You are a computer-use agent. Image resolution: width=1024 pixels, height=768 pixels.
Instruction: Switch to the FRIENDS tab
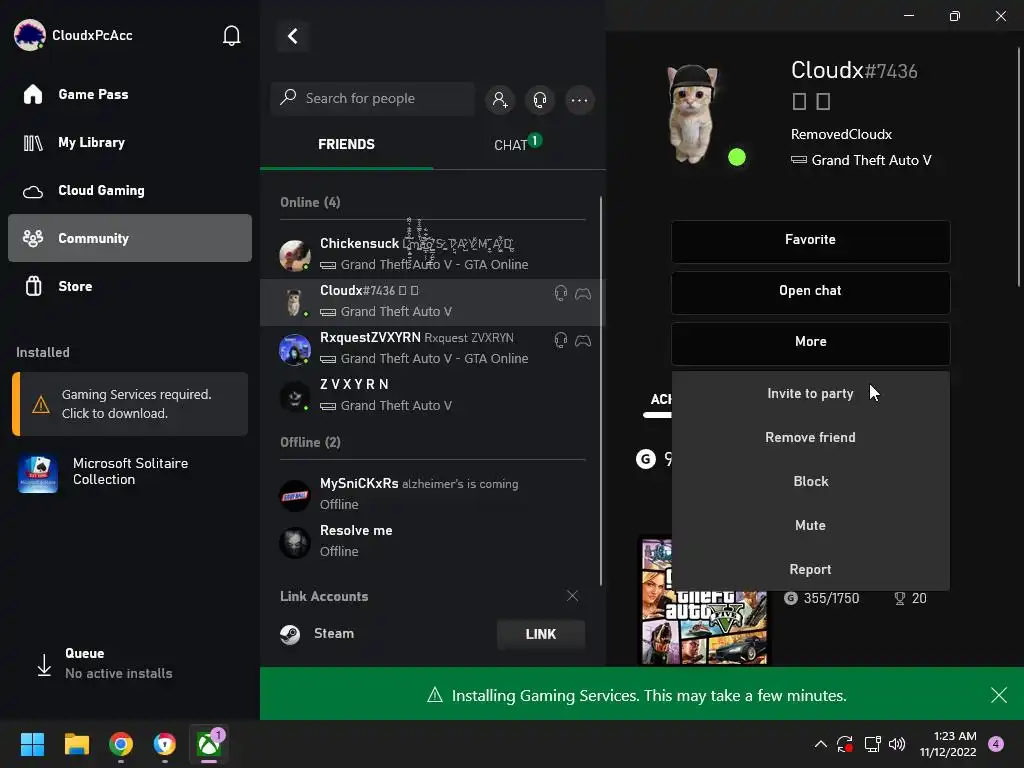[346, 144]
